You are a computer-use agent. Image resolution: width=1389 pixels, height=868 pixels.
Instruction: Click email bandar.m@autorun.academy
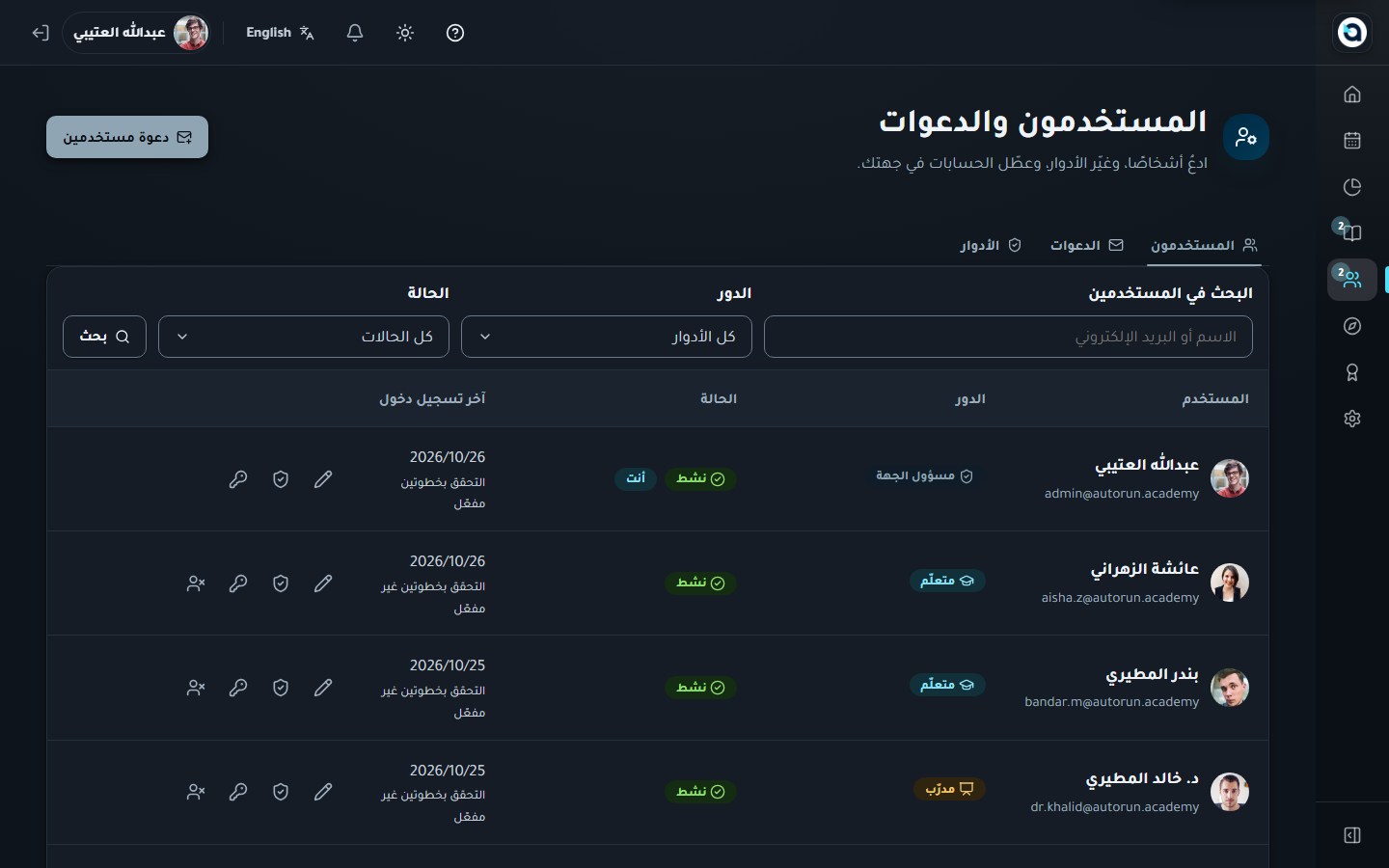[x=1111, y=702]
